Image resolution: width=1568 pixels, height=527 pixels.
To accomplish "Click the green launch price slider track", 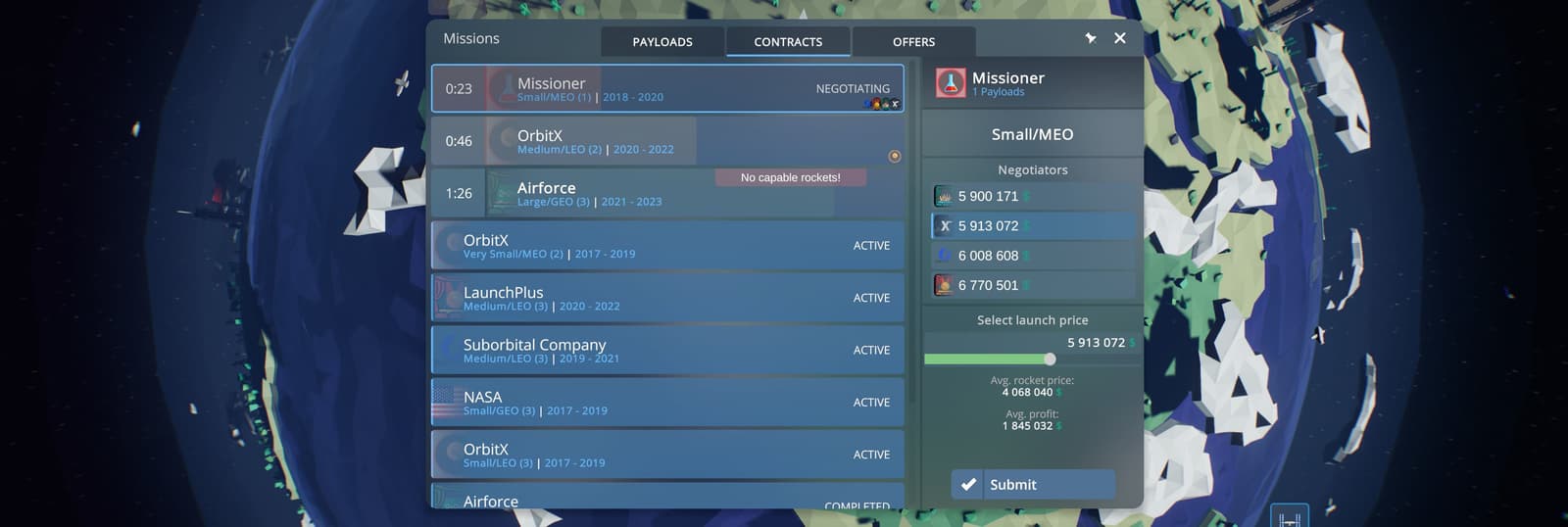I will point(985,359).
